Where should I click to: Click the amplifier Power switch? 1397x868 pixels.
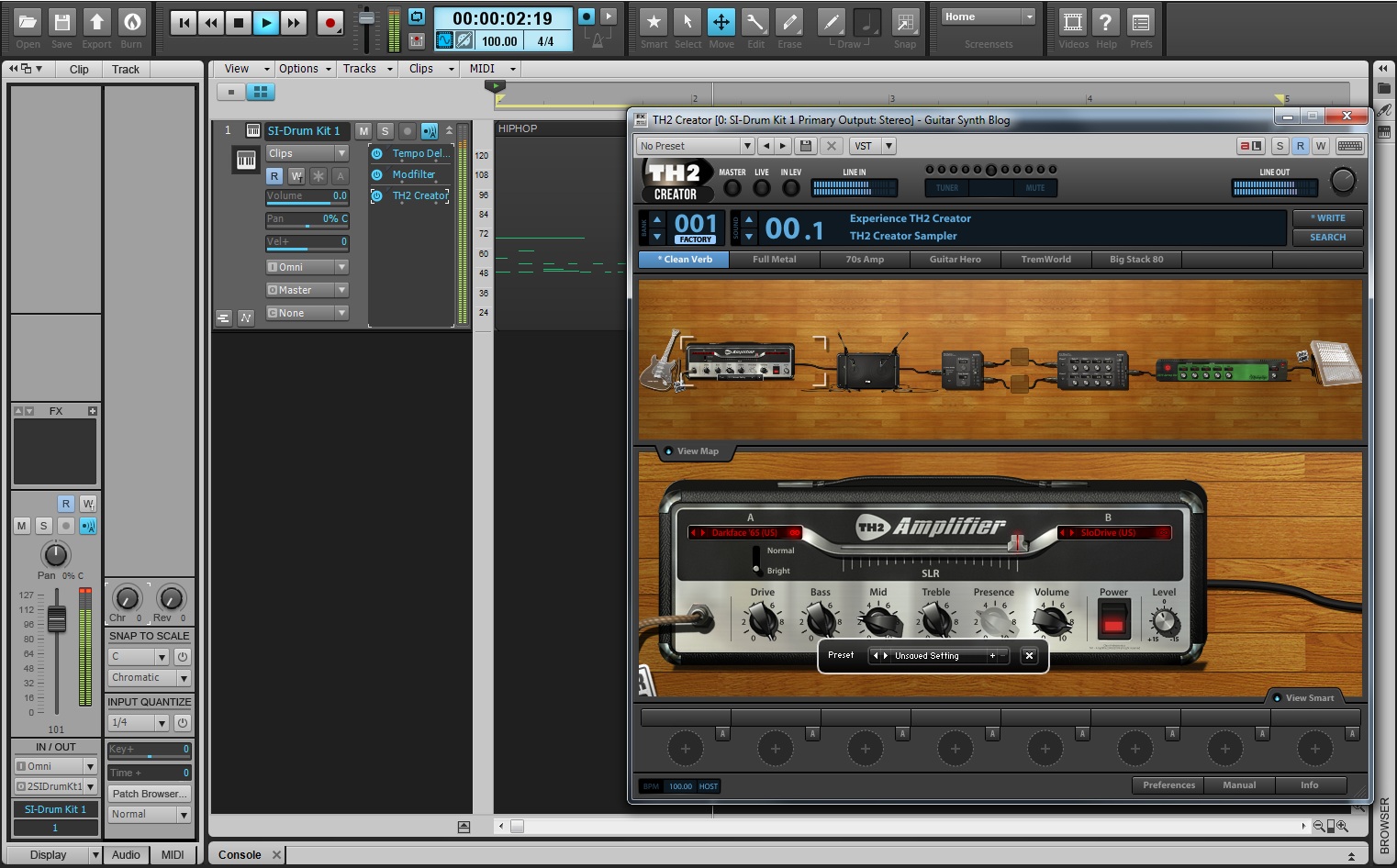pyautogui.click(x=1113, y=619)
